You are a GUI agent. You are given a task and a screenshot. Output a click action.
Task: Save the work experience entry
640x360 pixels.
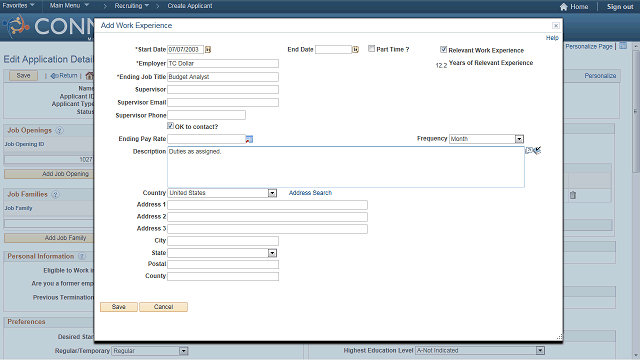(x=119, y=307)
